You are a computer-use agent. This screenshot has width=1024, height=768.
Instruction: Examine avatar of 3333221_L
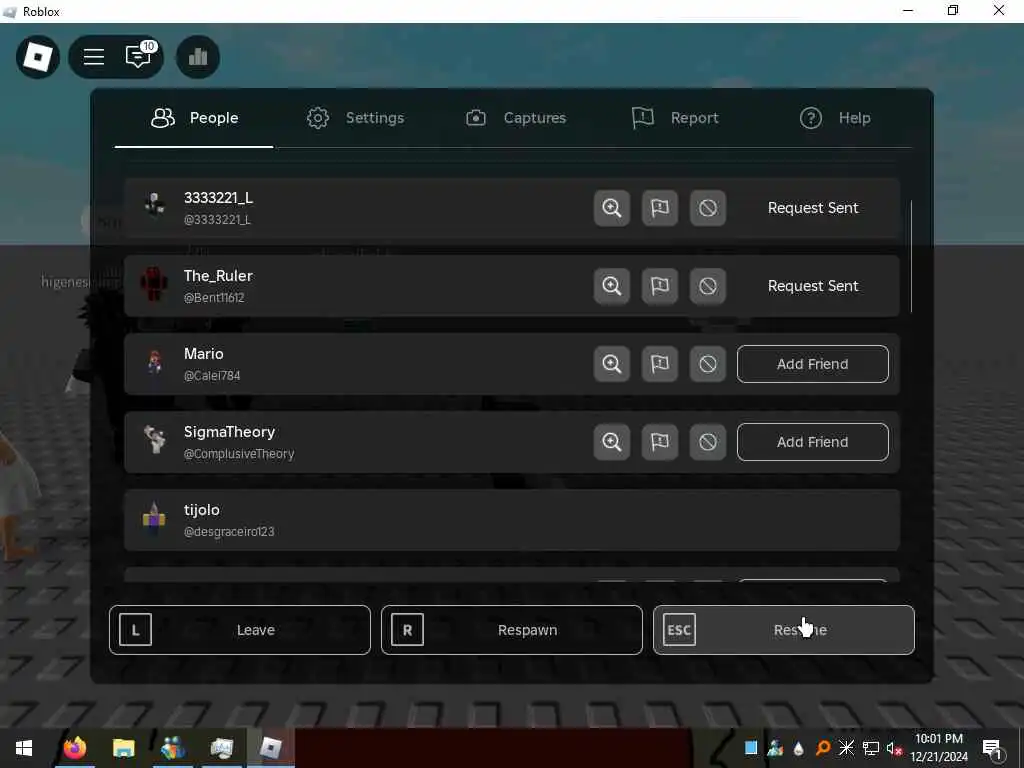pyautogui.click(x=612, y=208)
